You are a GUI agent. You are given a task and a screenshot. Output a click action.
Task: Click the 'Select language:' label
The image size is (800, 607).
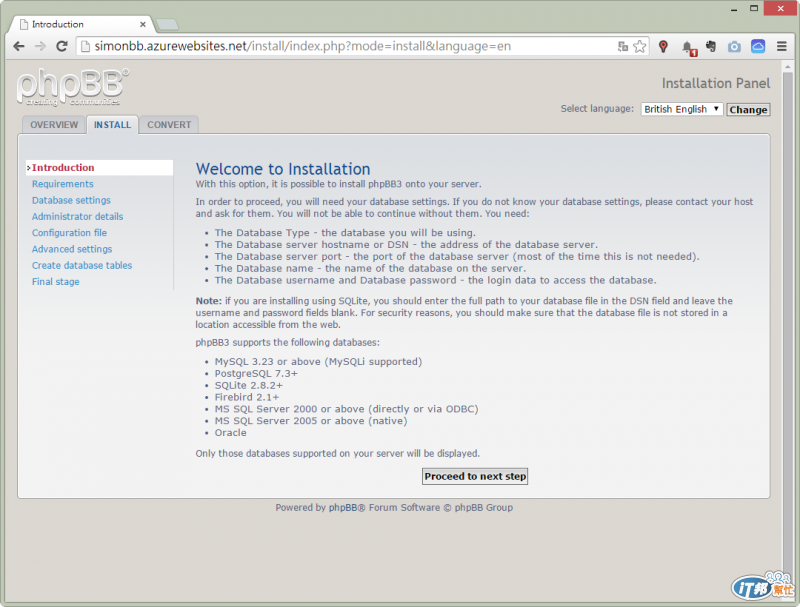click(597, 109)
